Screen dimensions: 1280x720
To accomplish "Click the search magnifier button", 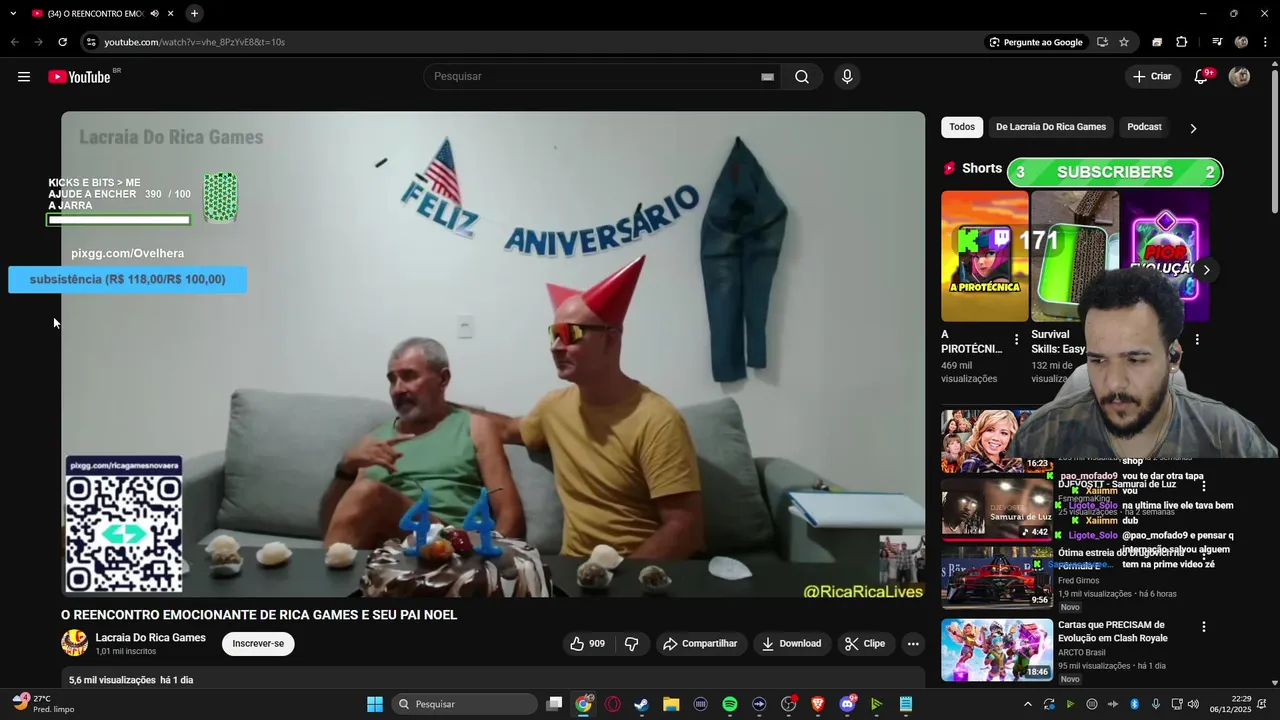I will [802, 77].
